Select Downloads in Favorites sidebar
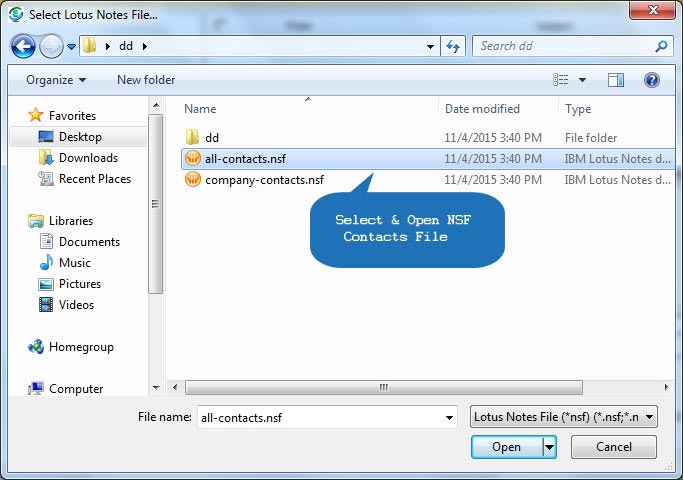This screenshot has width=683, height=480. pos(88,158)
